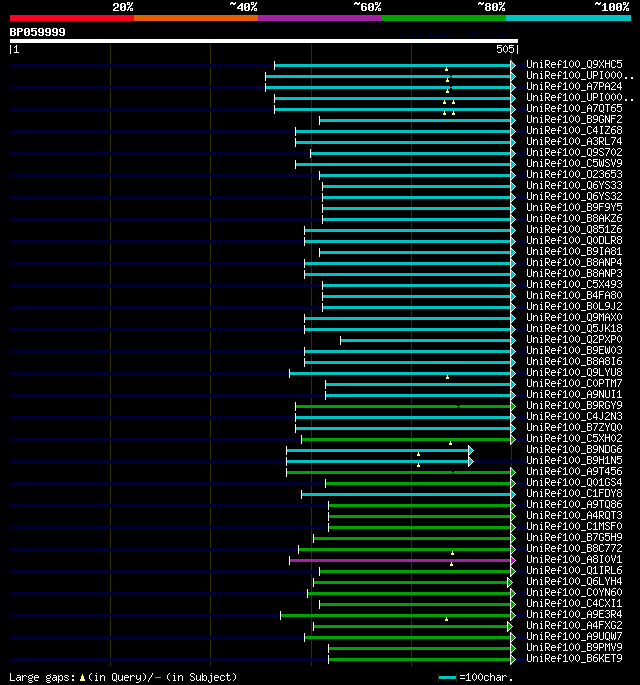Select the UniRef100_A4RQT3 label
The image size is (640, 685).
point(574,515)
